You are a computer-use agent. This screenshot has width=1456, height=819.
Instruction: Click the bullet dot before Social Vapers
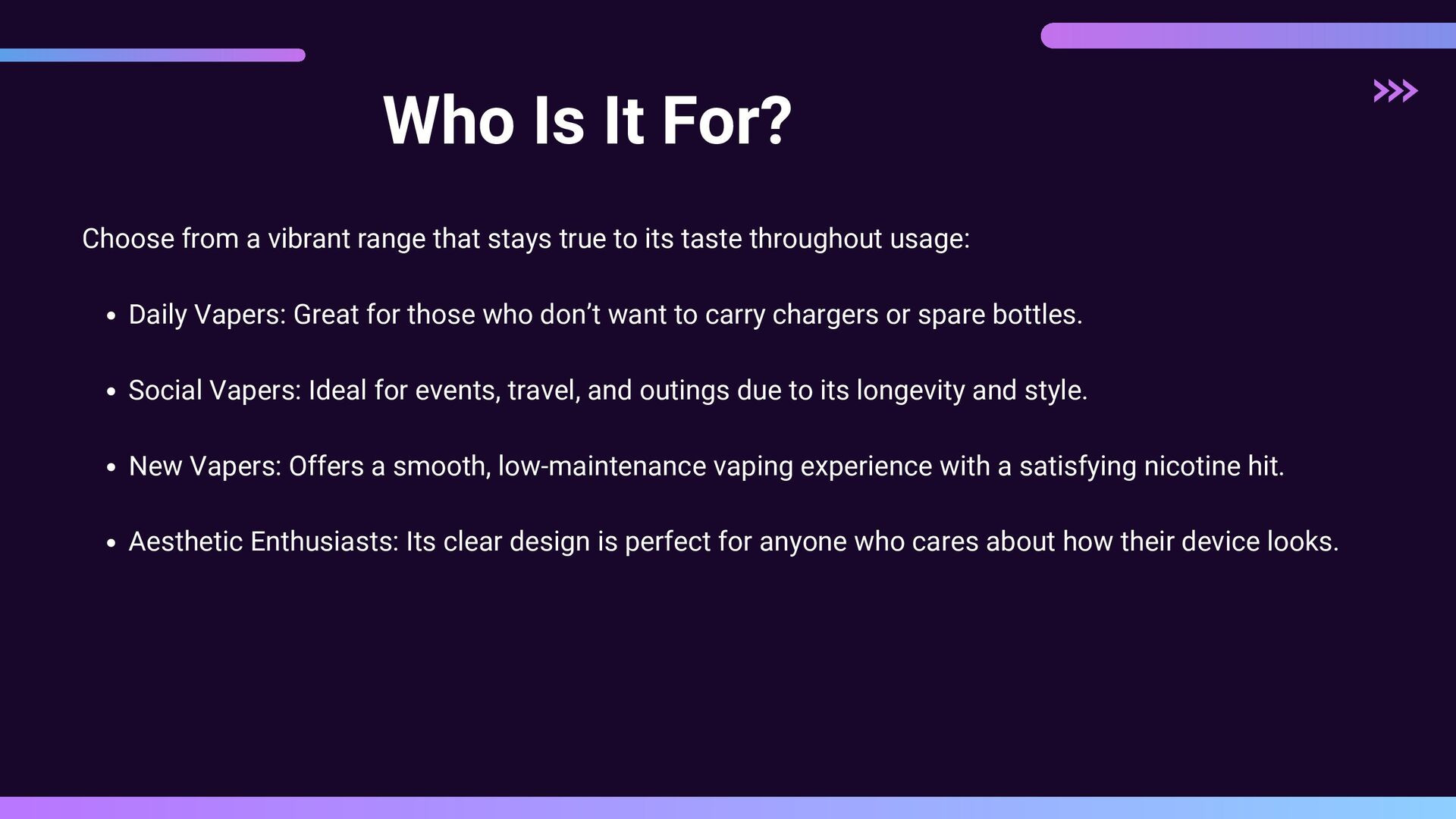coord(111,392)
